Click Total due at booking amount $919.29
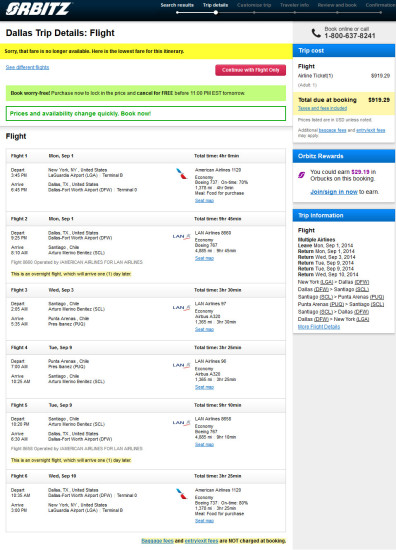Viewport: 396px width, 550px height. point(379,100)
